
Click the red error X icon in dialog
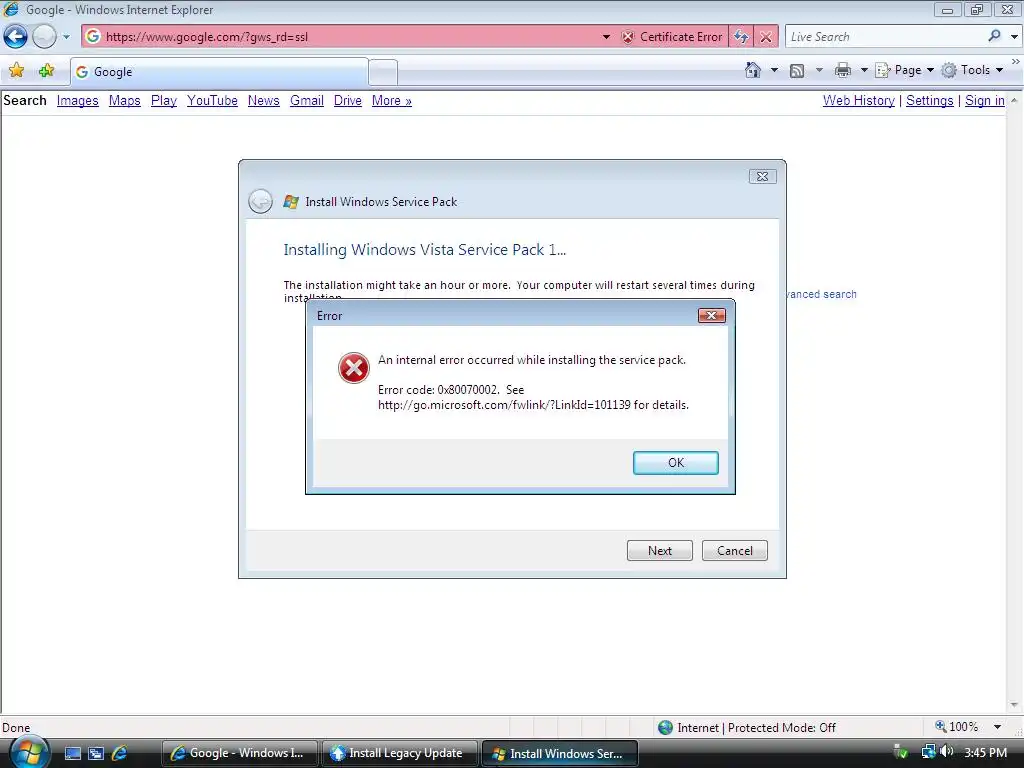point(354,368)
